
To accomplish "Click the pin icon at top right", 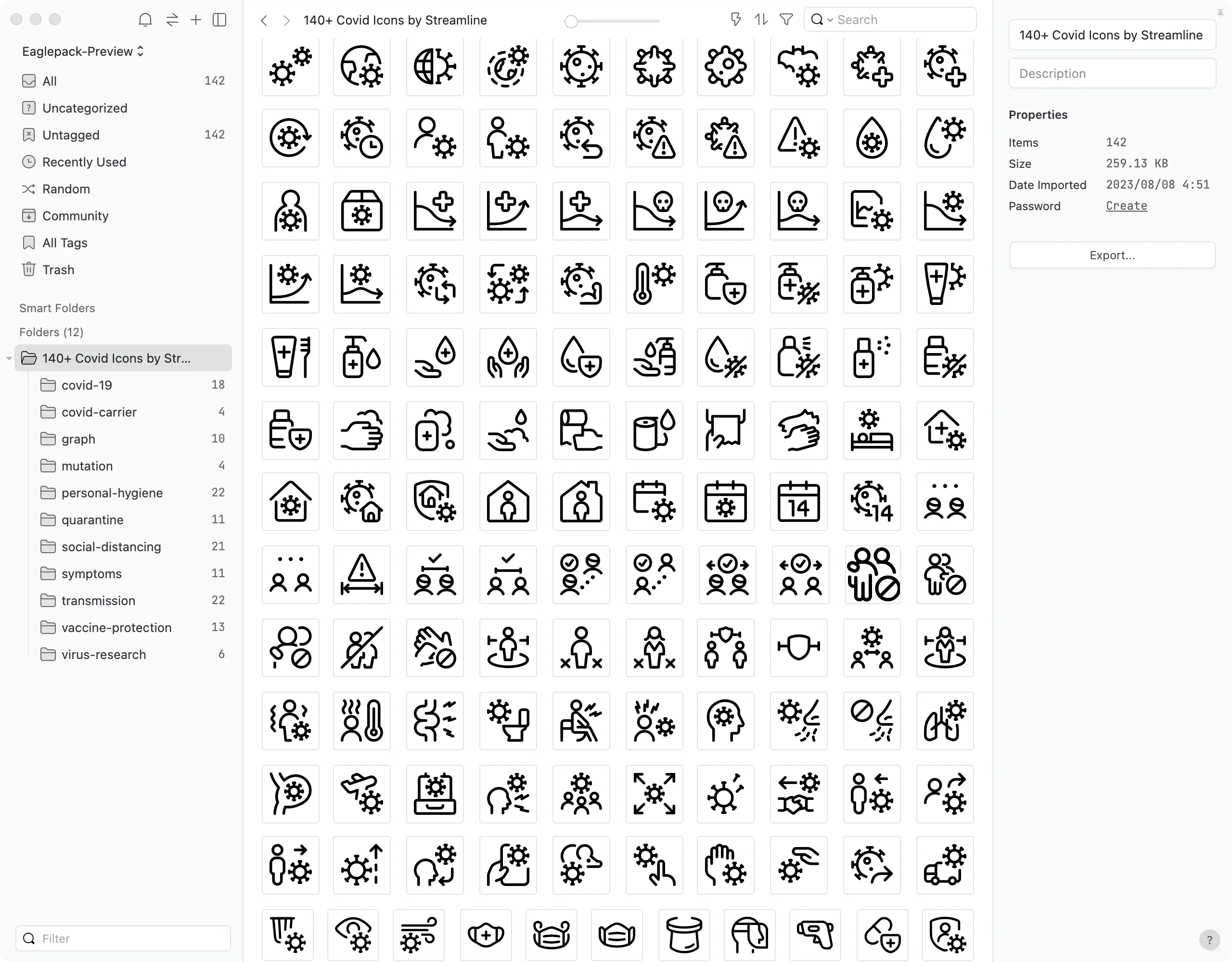I will [x=1220, y=13].
